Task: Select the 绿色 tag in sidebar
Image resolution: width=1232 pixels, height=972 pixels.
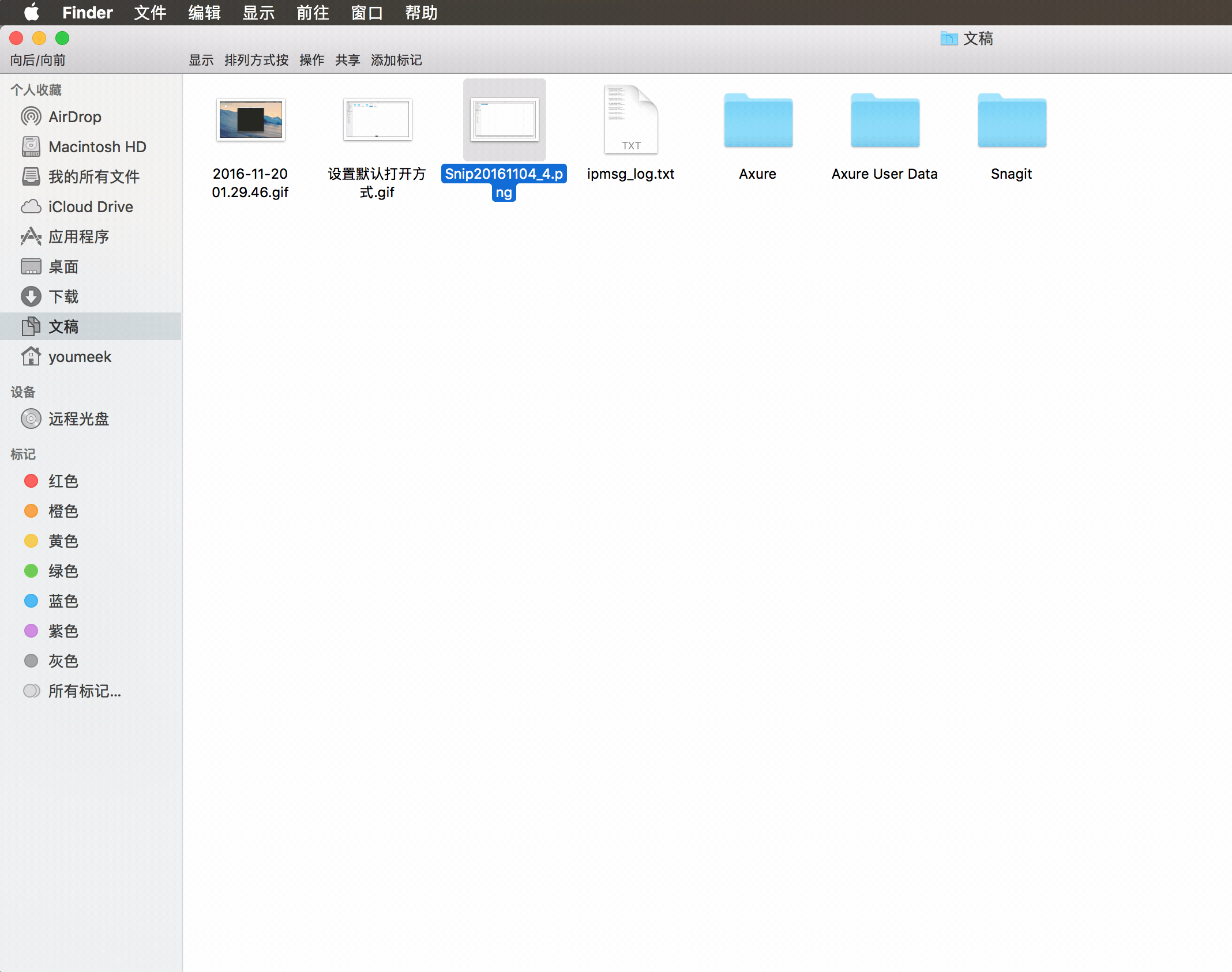Action: point(63,571)
